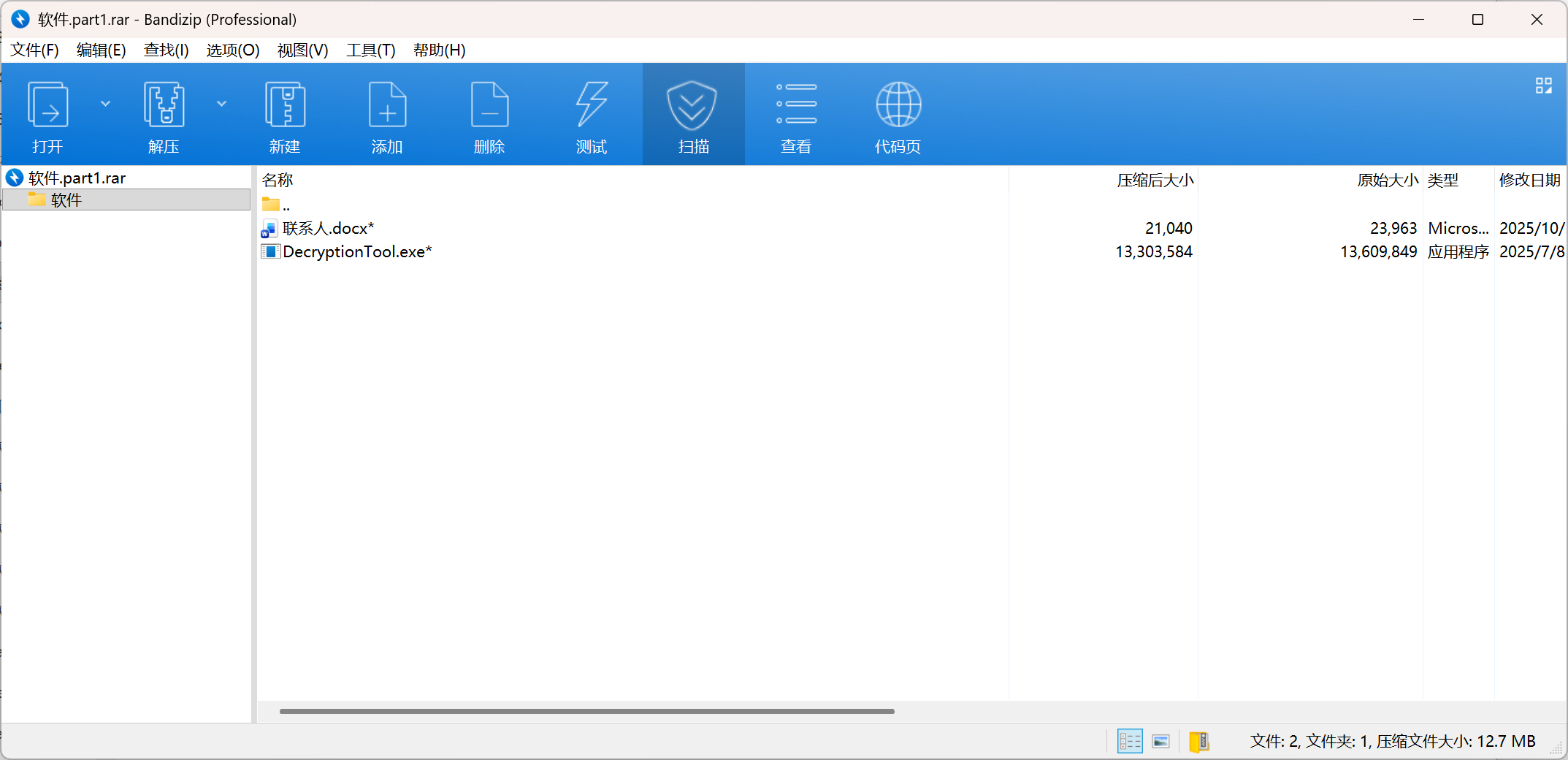Viewport: 1568px width, 760px height.
Task: Open the 帮助(H) menu
Action: click(x=440, y=50)
